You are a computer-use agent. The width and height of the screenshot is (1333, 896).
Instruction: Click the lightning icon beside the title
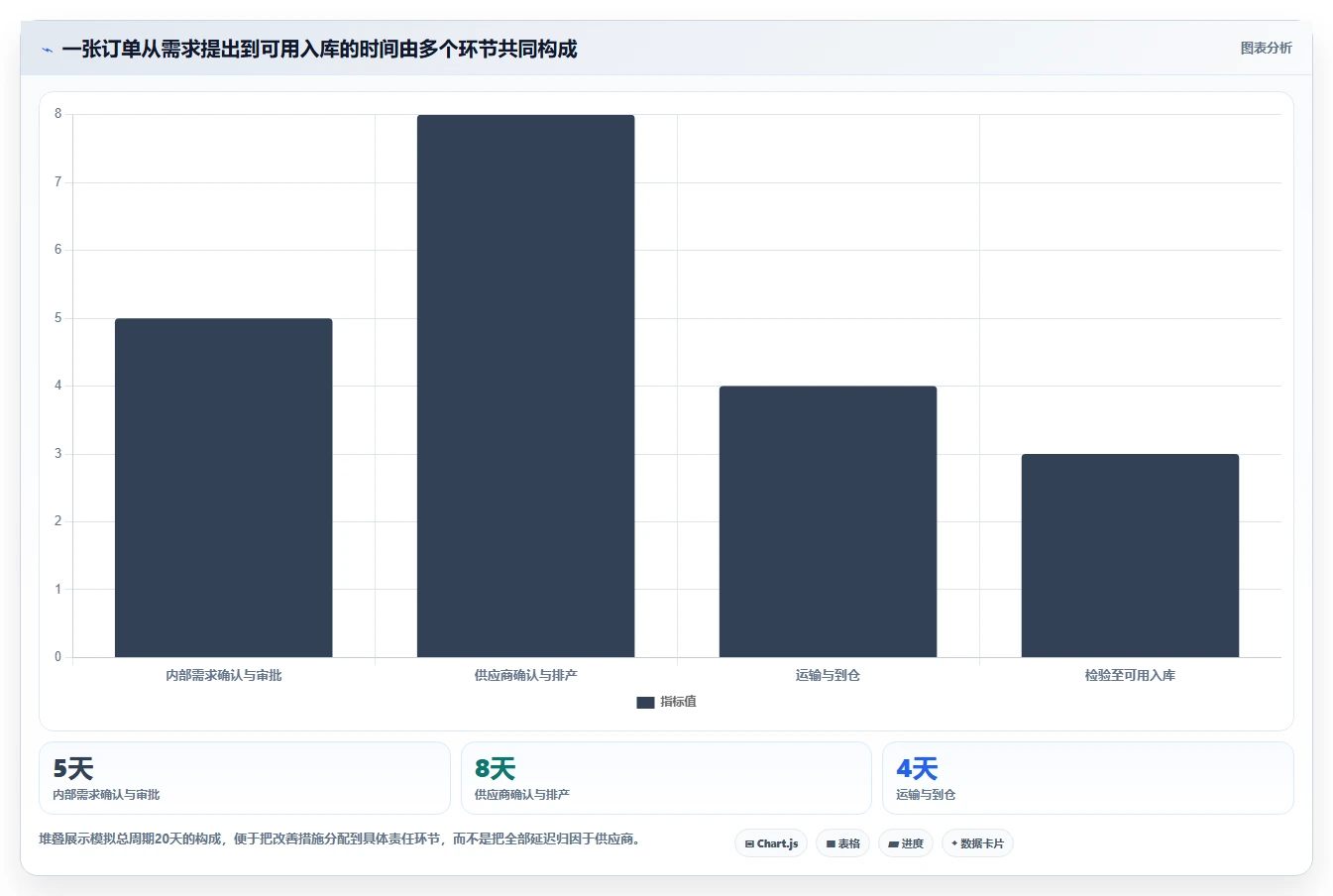pyautogui.click(x=47, y=50)
